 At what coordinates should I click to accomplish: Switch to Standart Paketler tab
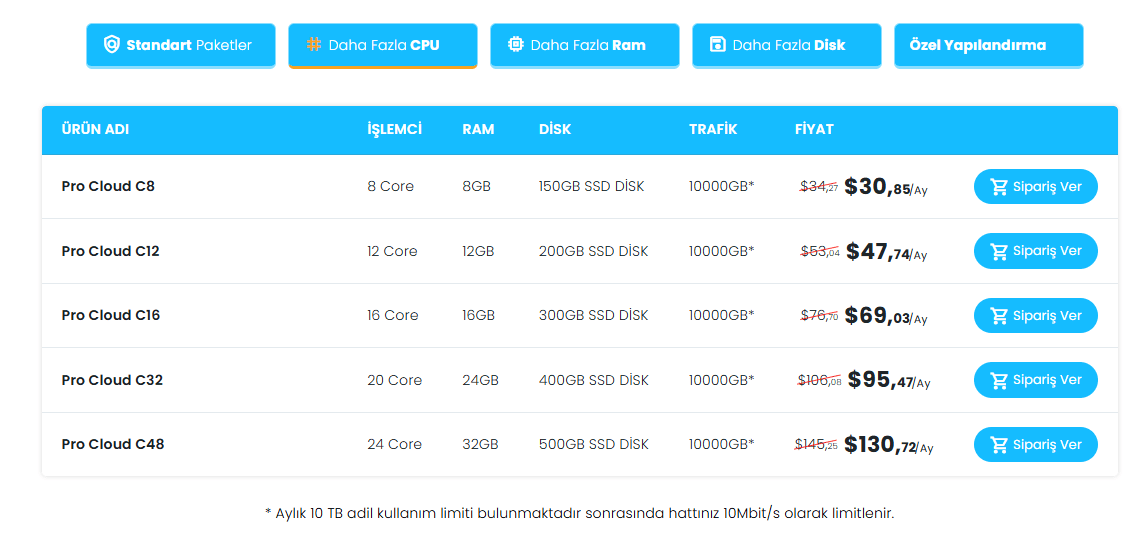181,45
